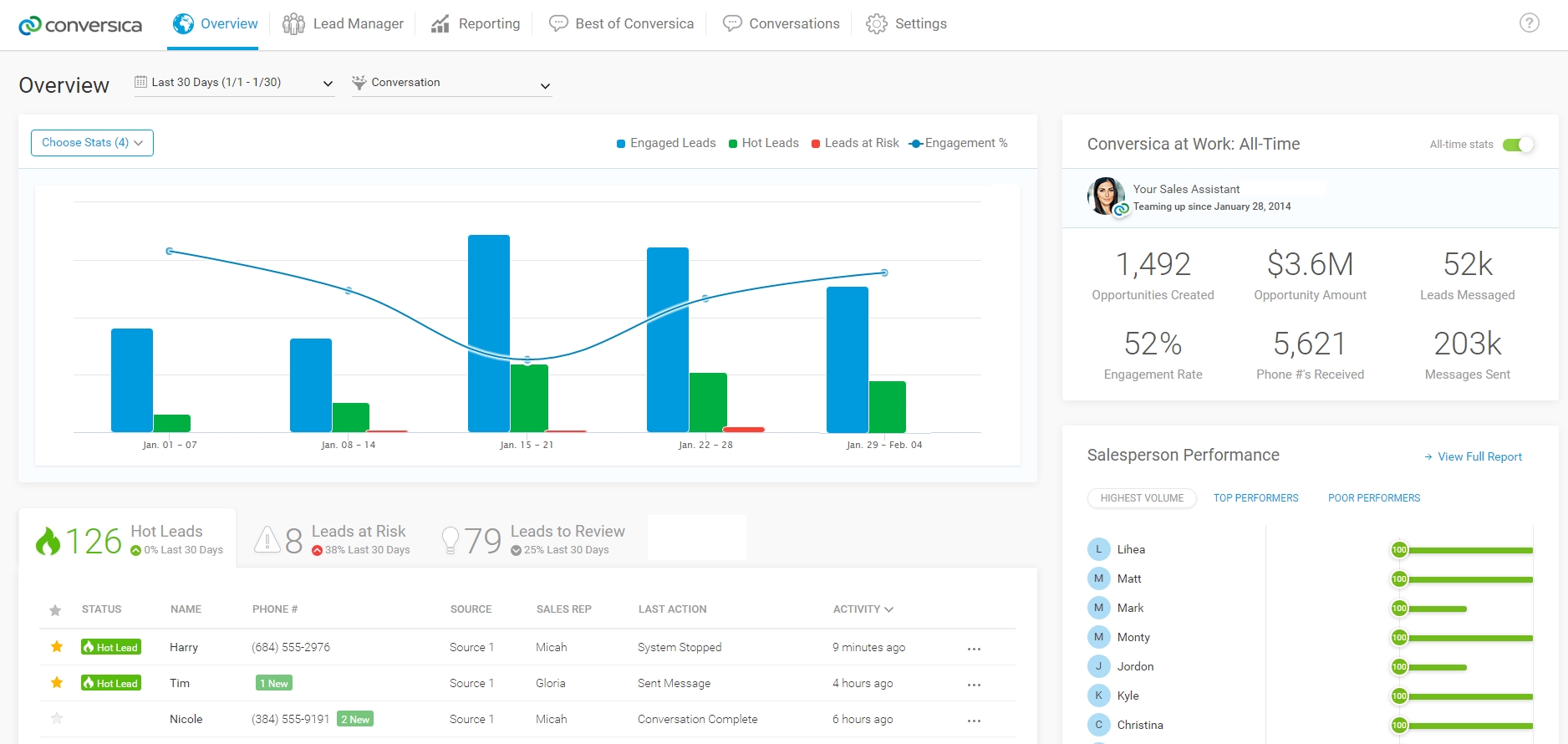Toggle Leads at Risk legend series

855,143
